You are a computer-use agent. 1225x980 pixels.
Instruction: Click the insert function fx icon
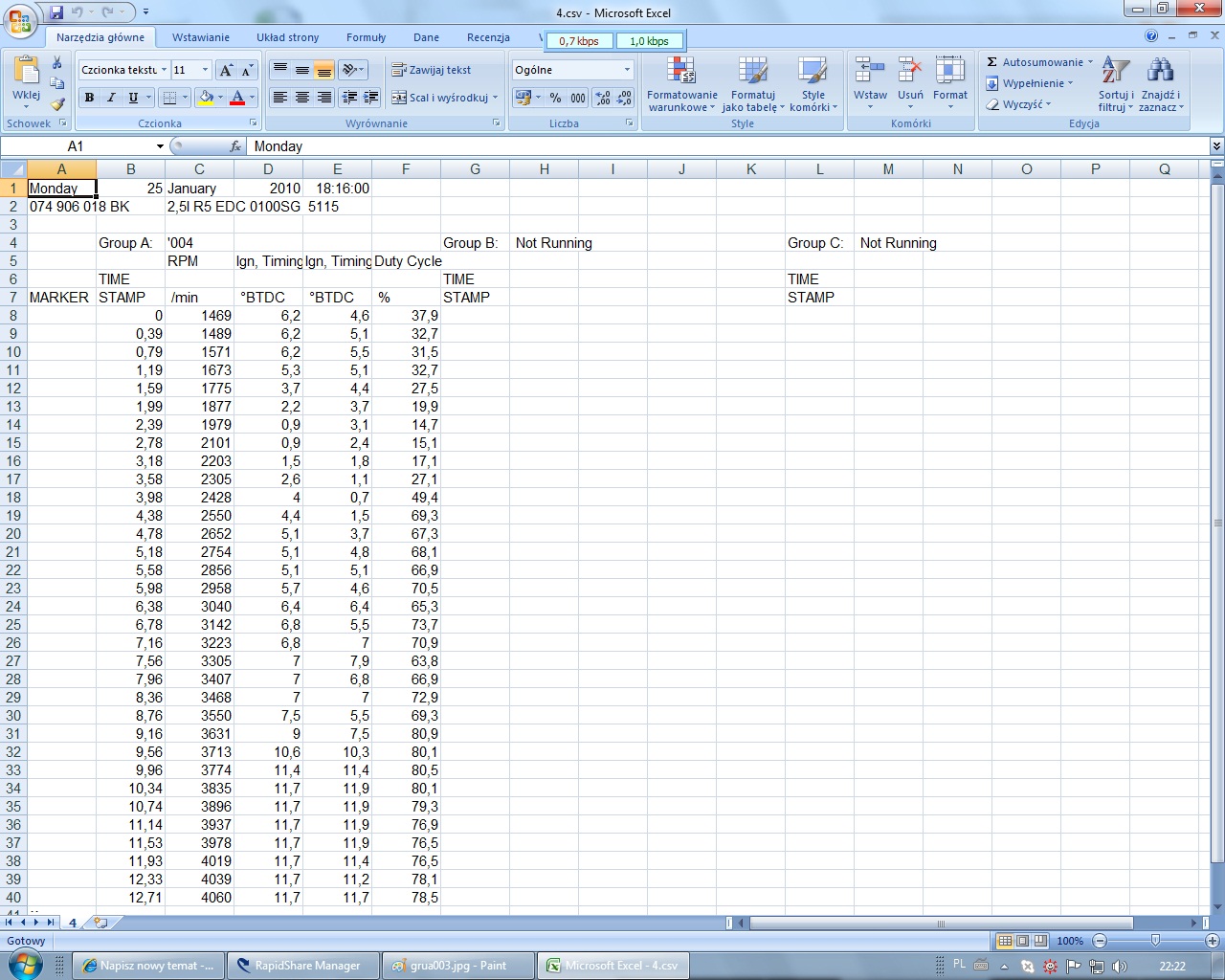235,146
